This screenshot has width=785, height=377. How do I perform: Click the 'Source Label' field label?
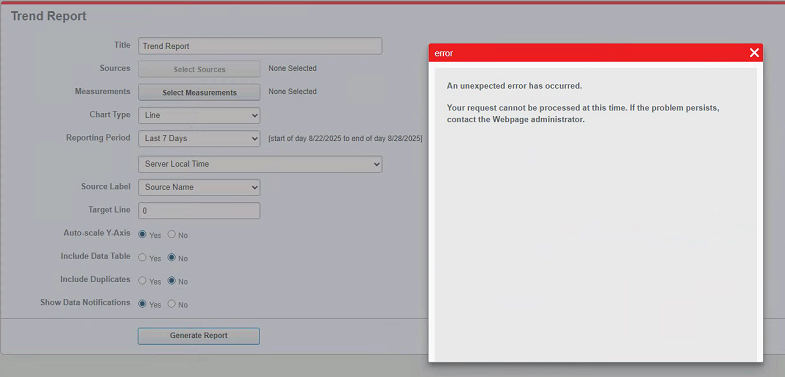coord(106,186)
